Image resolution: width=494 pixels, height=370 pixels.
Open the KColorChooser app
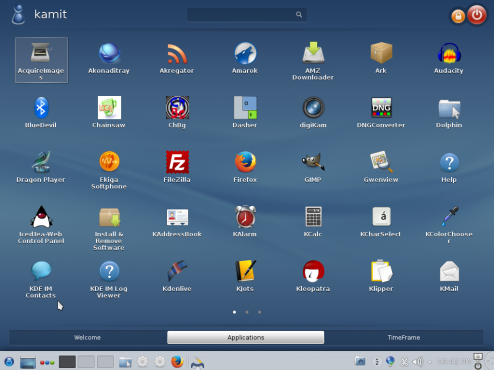(x=449, y=224)
